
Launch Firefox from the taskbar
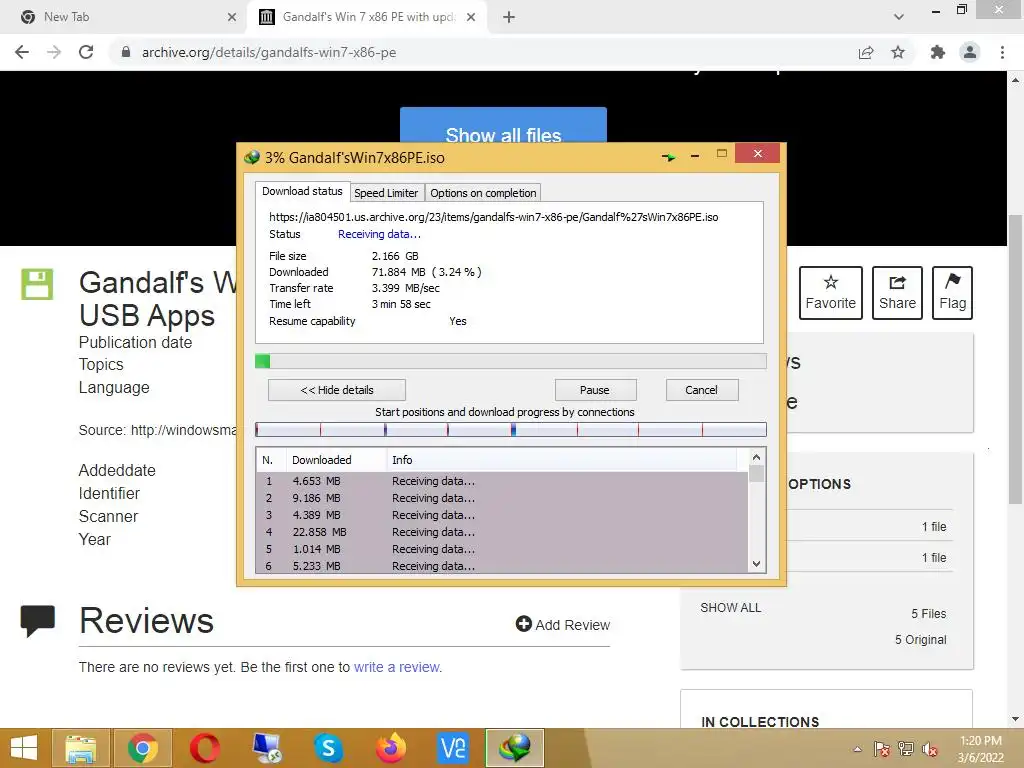tap(391, 748)
